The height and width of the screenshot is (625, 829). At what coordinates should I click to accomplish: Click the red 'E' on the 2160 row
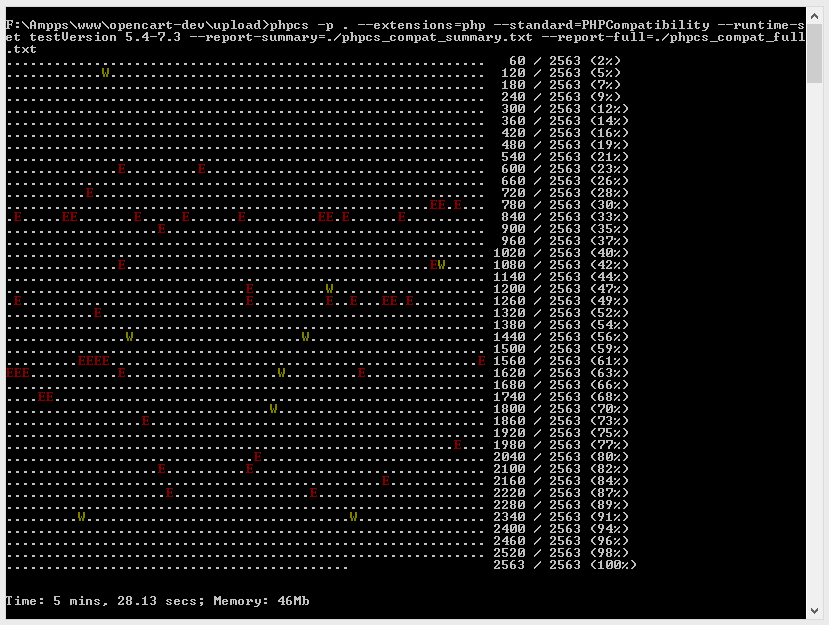click(x=385, y=481)
